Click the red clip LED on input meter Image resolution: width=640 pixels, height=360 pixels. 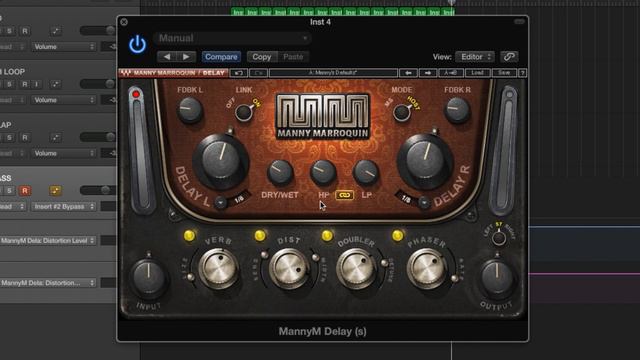point(136,95)
